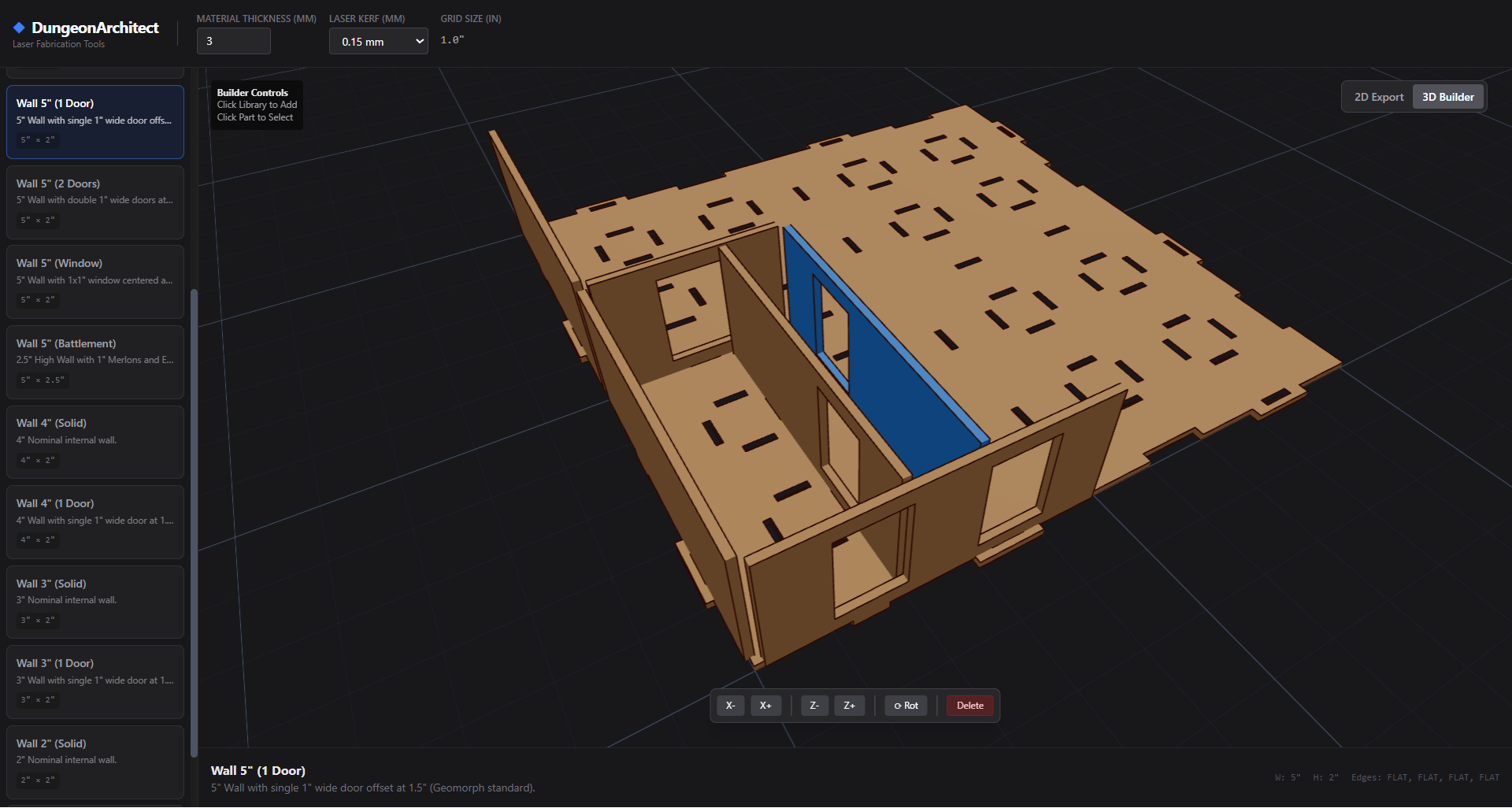Switch to the 2D Export tab
This screenshot has width=1512, height=808.
[1379, 97]
